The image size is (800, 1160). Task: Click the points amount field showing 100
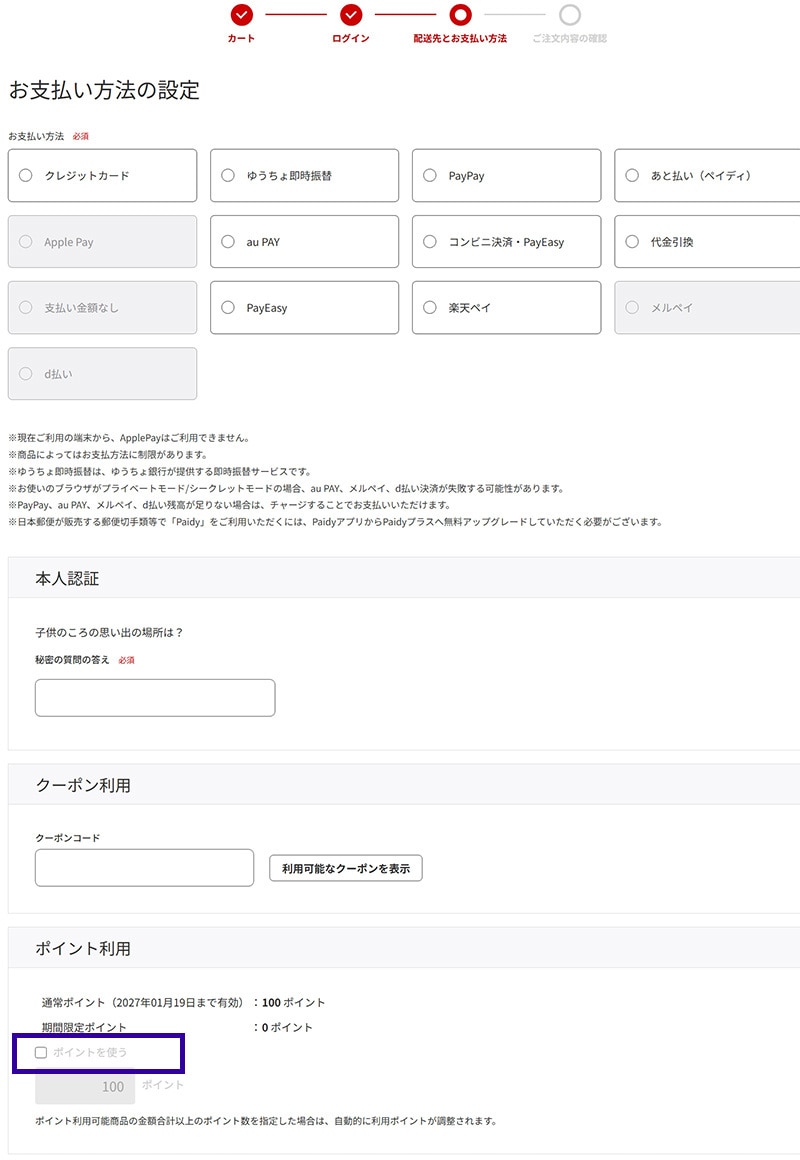(85, 1087)
